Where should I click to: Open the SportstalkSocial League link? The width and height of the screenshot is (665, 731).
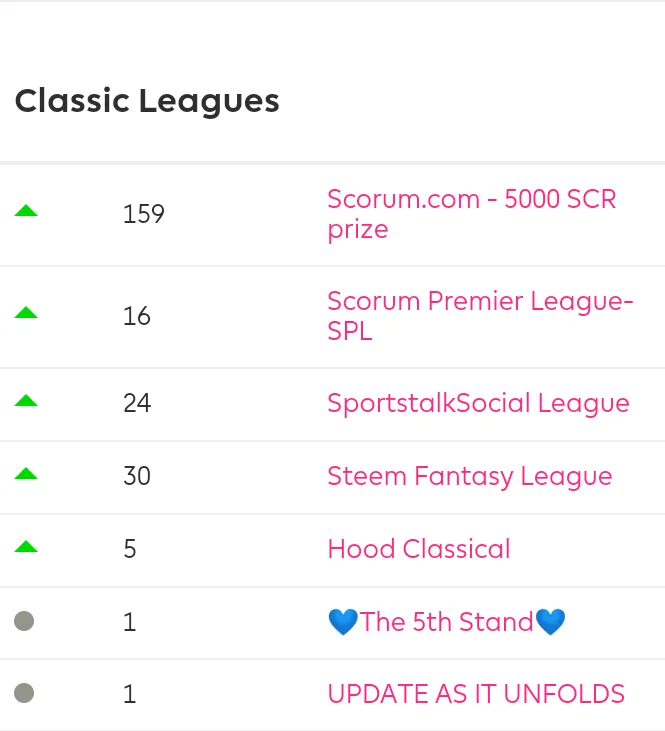tap(478, 403)
